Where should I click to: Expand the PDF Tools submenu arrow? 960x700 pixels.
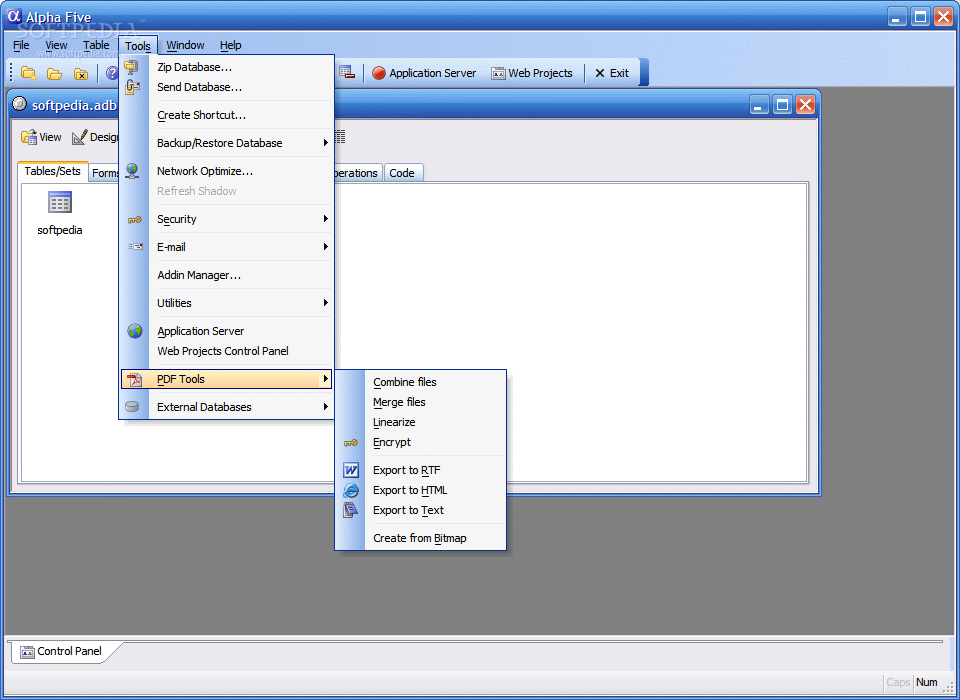coord(326,379)
